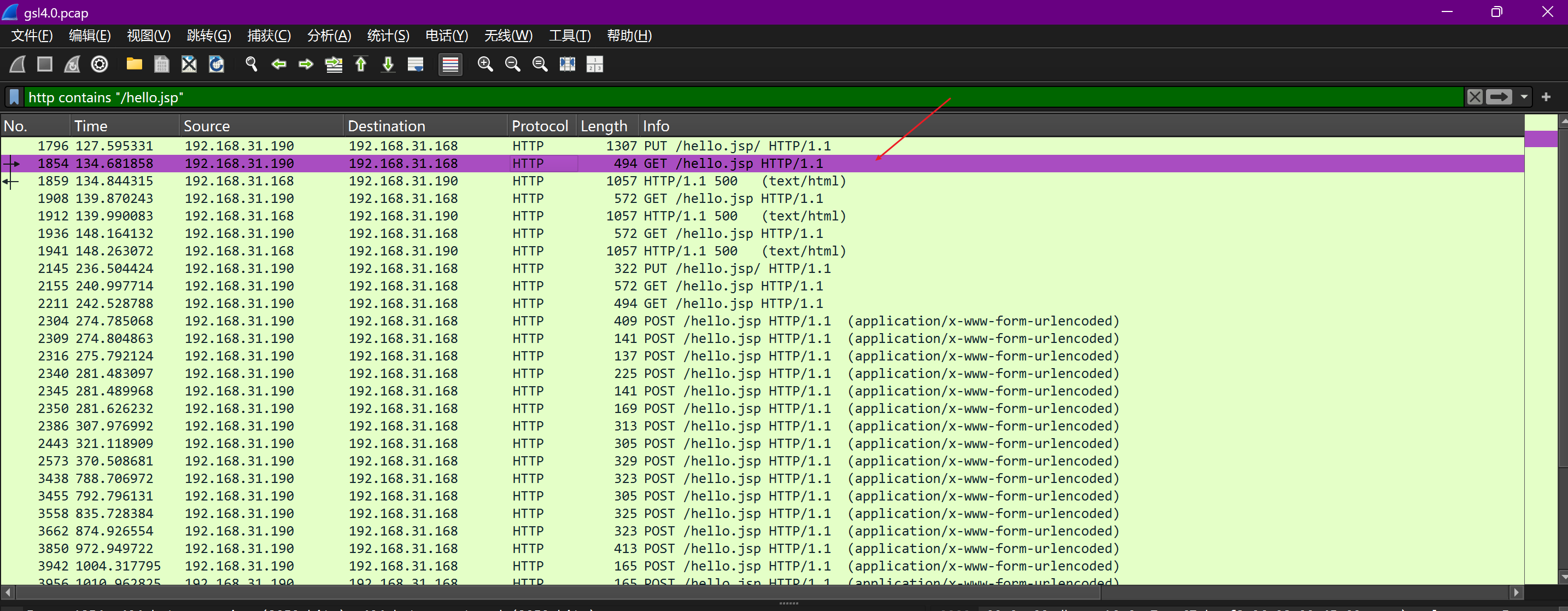Click the capture options gear icon

coord(99,64)
